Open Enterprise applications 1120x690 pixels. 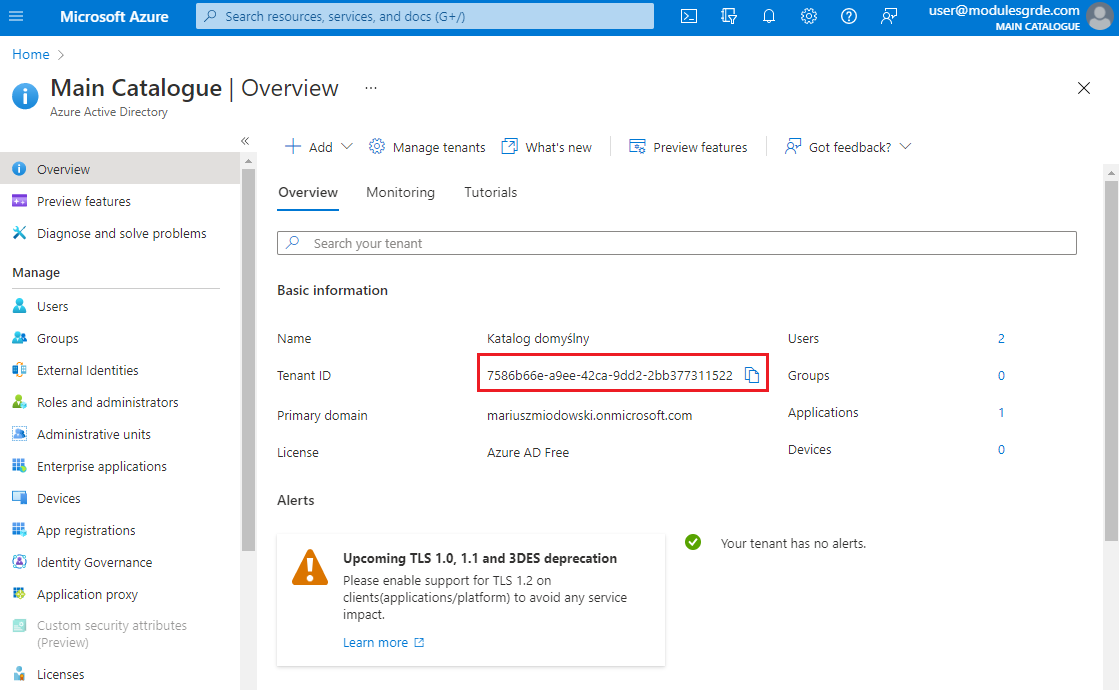point(120,466)
